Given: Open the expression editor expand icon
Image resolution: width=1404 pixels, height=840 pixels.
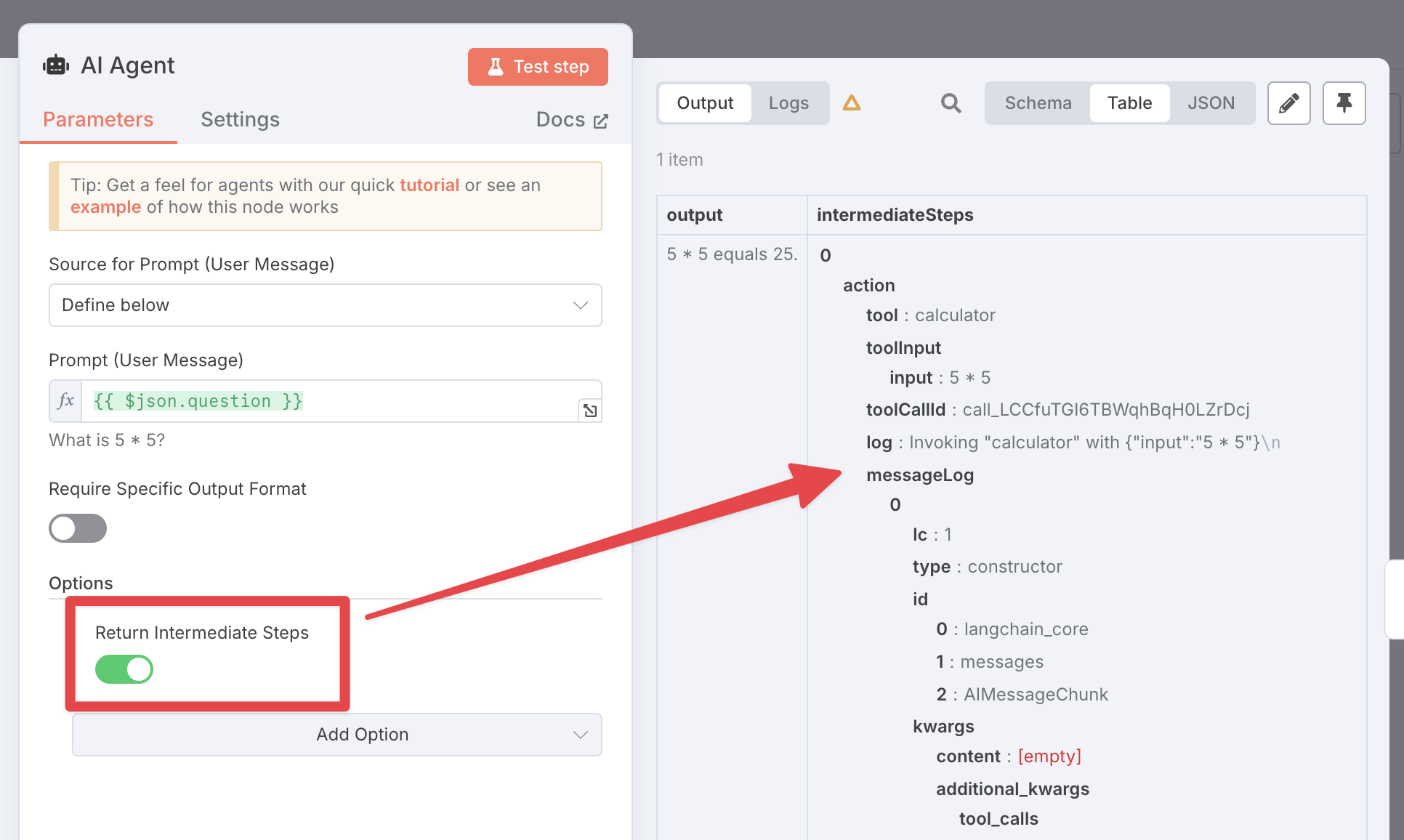Looking at the screenshot, I should [590, 410].
